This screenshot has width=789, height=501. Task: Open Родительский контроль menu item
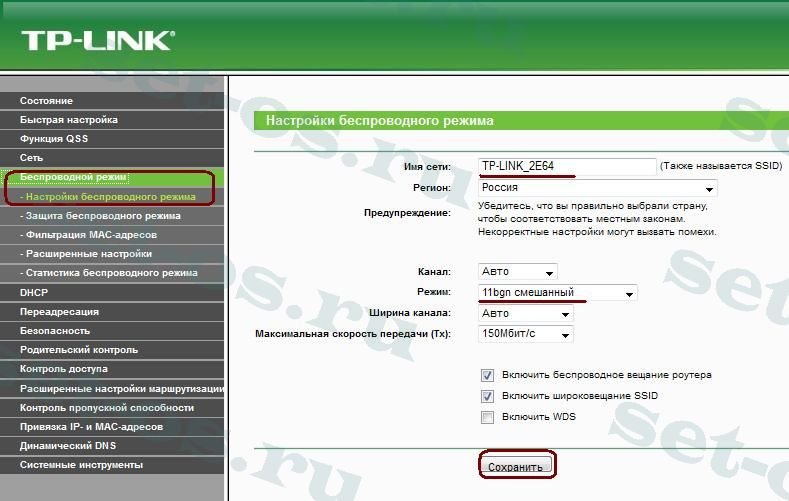click(x=112, y=350)
